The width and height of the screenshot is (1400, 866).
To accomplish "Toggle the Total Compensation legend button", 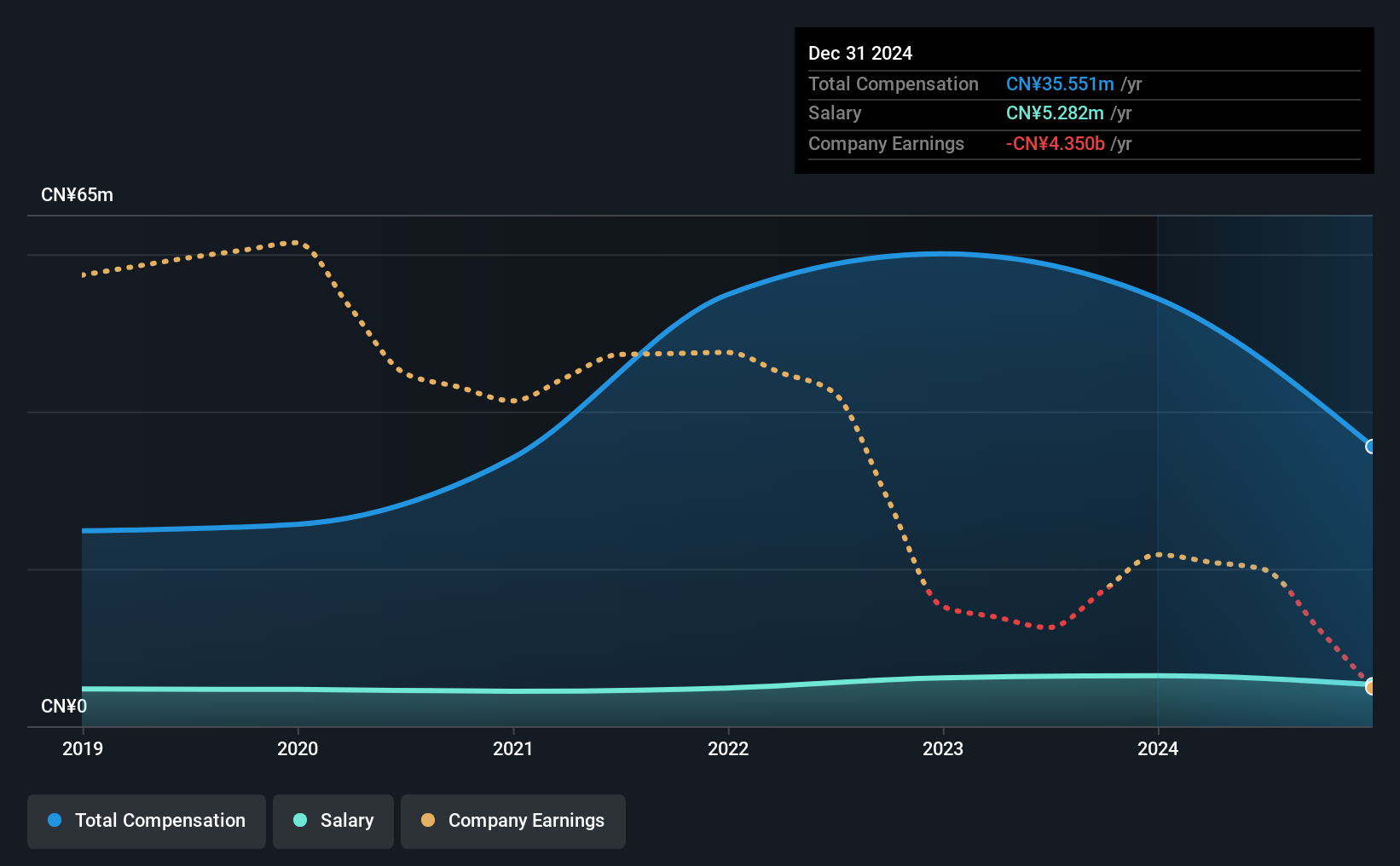I will tap(147, 821).
